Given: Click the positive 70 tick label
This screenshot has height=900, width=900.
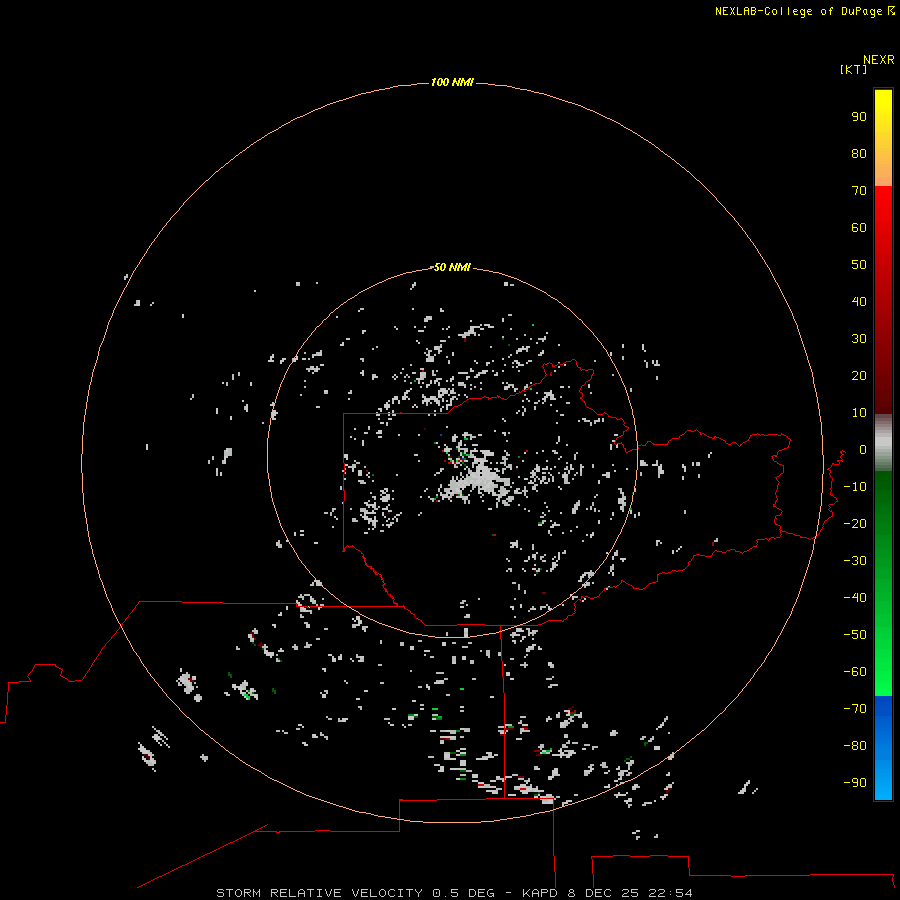Looking at the screenshot, I should pyautogui.click(x=859, y=191).
